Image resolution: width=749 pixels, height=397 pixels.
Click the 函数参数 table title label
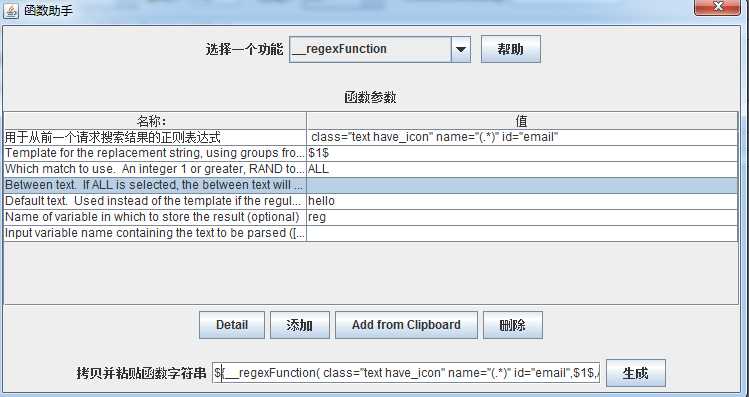[x=370, y=97]
